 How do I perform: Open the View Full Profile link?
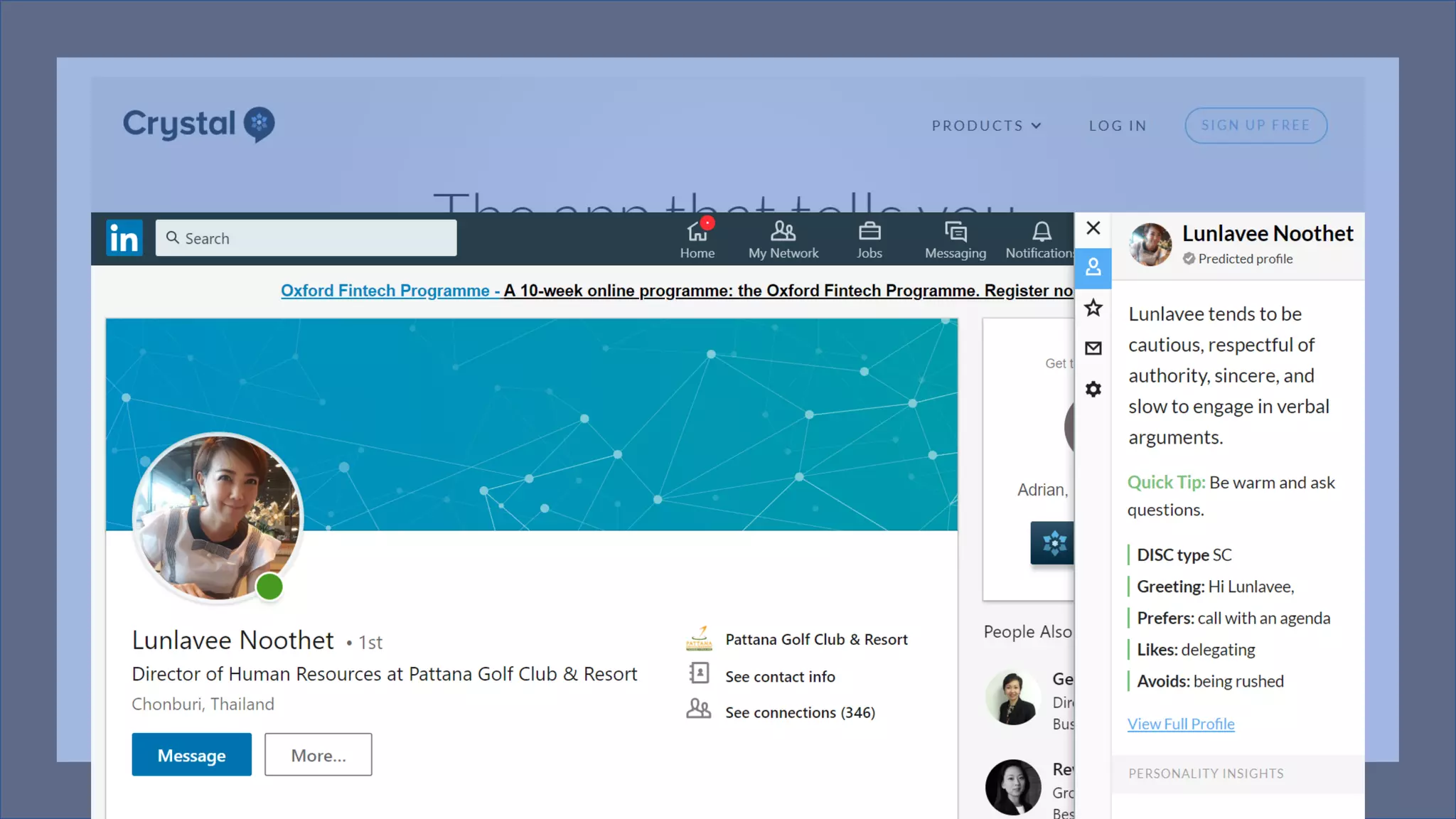tap(1180, 724)
